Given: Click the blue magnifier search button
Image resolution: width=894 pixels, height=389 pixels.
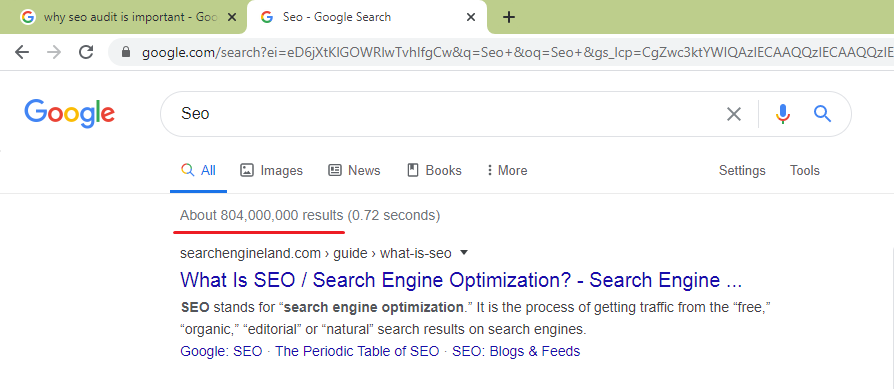Looking at the screenshot, I should coord(822,114).
